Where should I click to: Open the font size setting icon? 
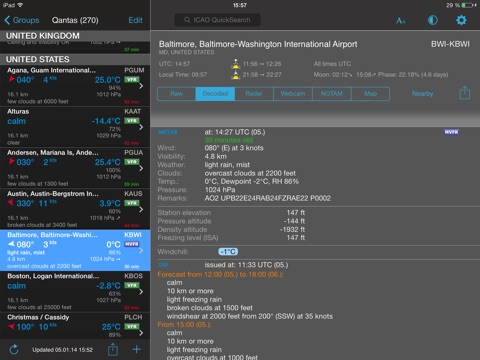(400, 21)
